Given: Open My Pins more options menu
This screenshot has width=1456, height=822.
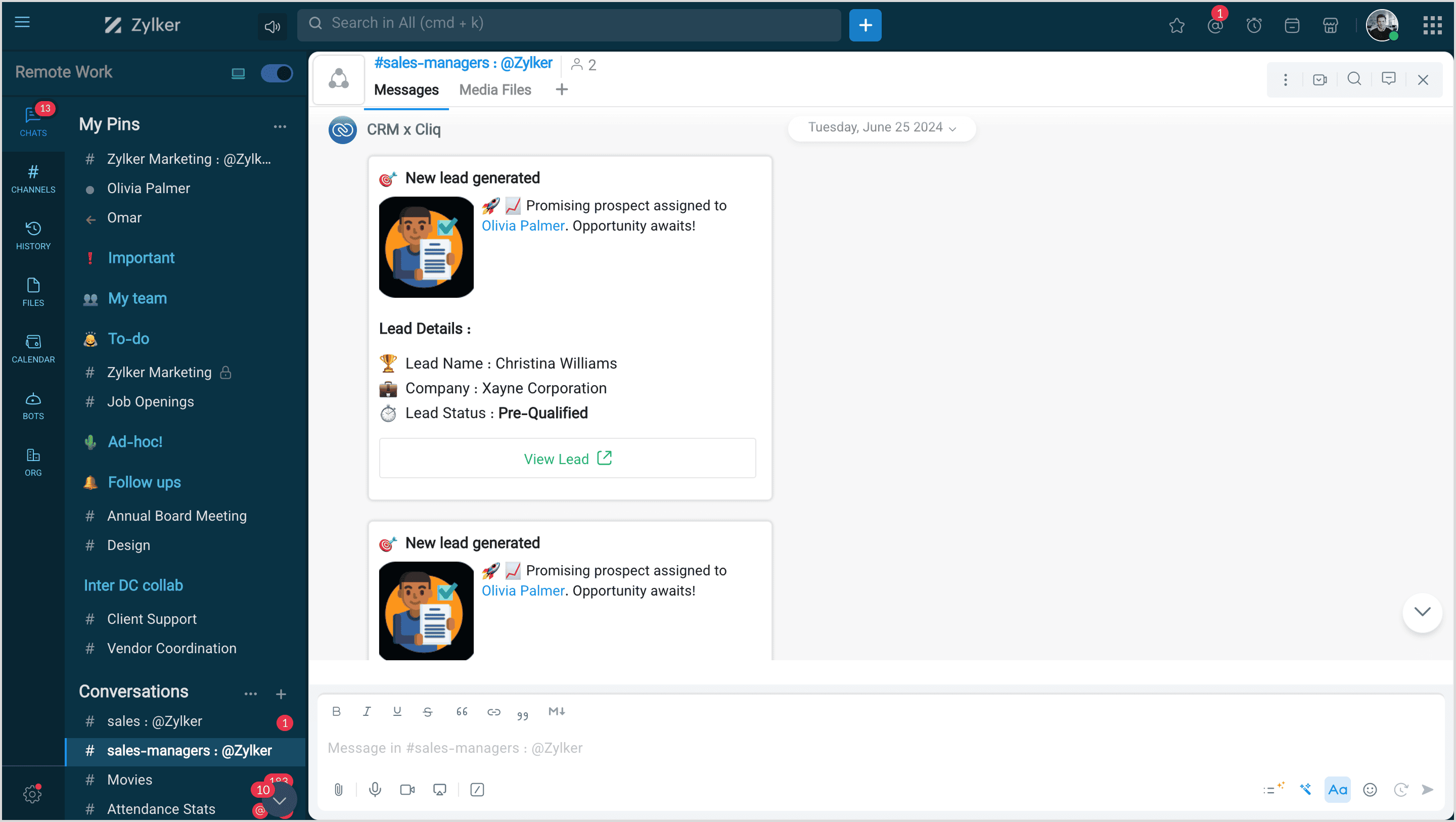Looking at the screenshot, I should click(x=280, y=126).
